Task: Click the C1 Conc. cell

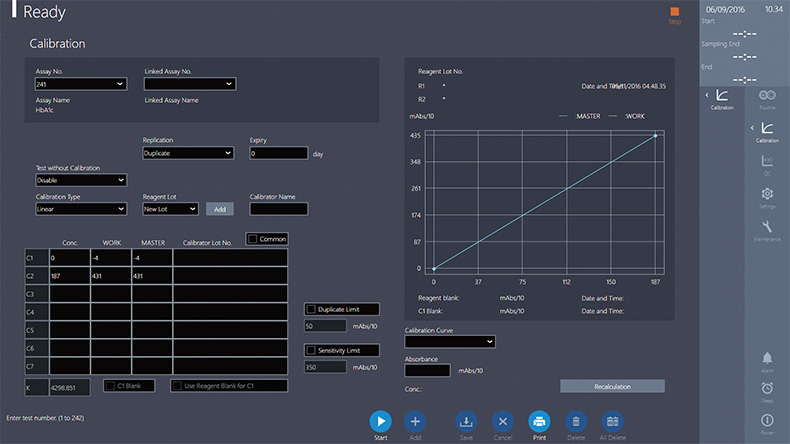Action: pyautogui.click(x=70, y=258)
